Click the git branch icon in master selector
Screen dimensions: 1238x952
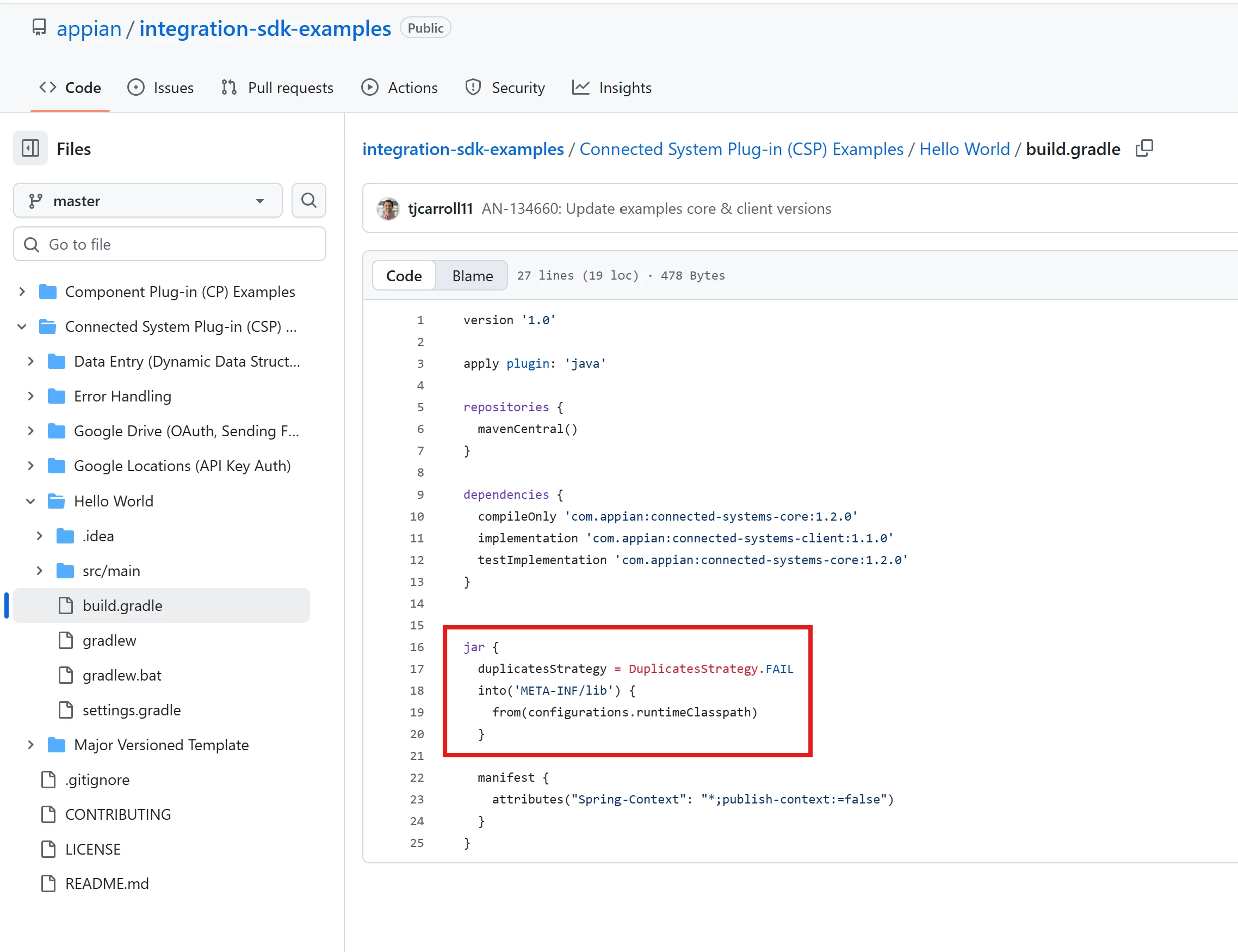point(36,201)
